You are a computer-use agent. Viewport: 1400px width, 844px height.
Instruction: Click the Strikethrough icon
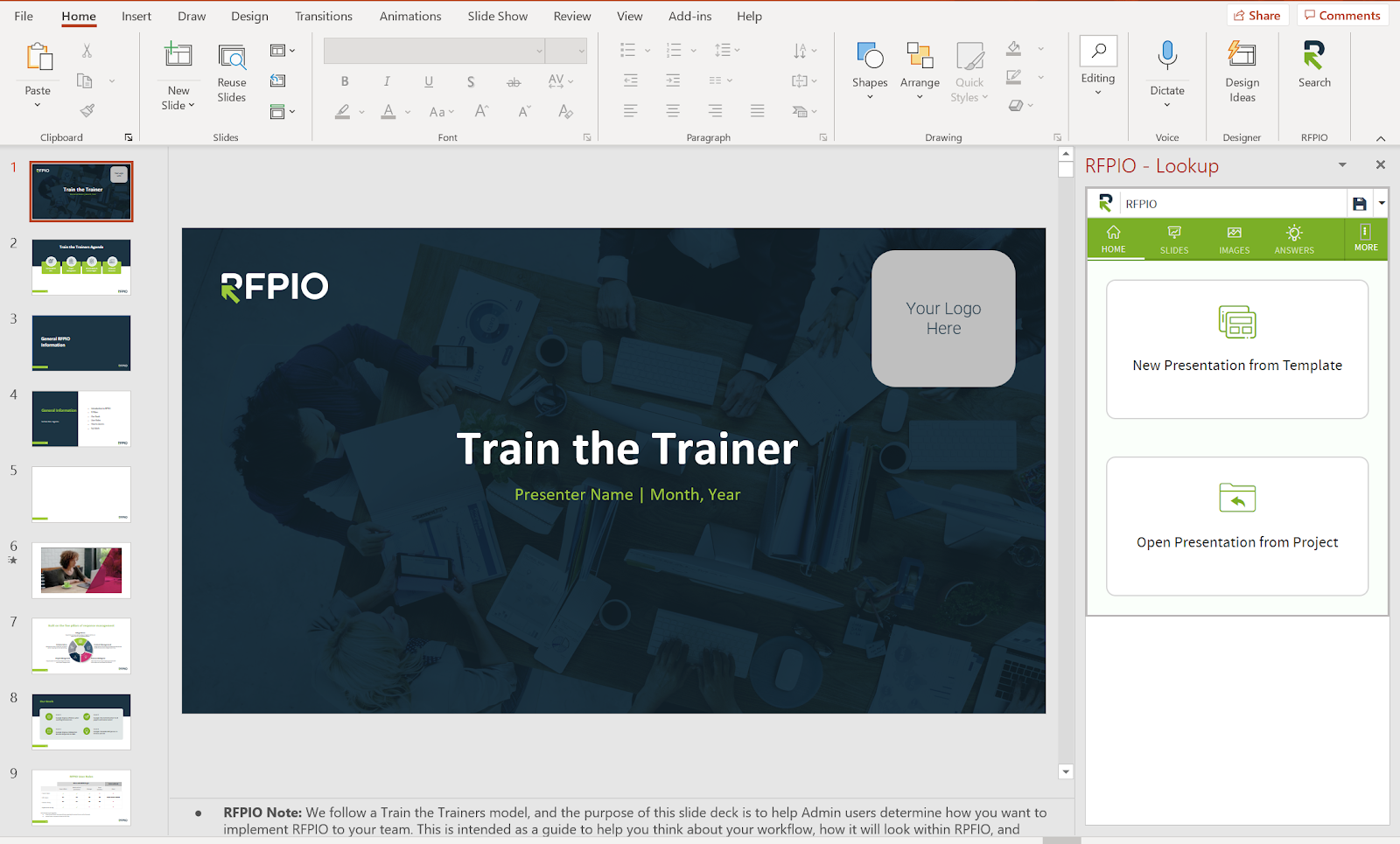point(514,81)
